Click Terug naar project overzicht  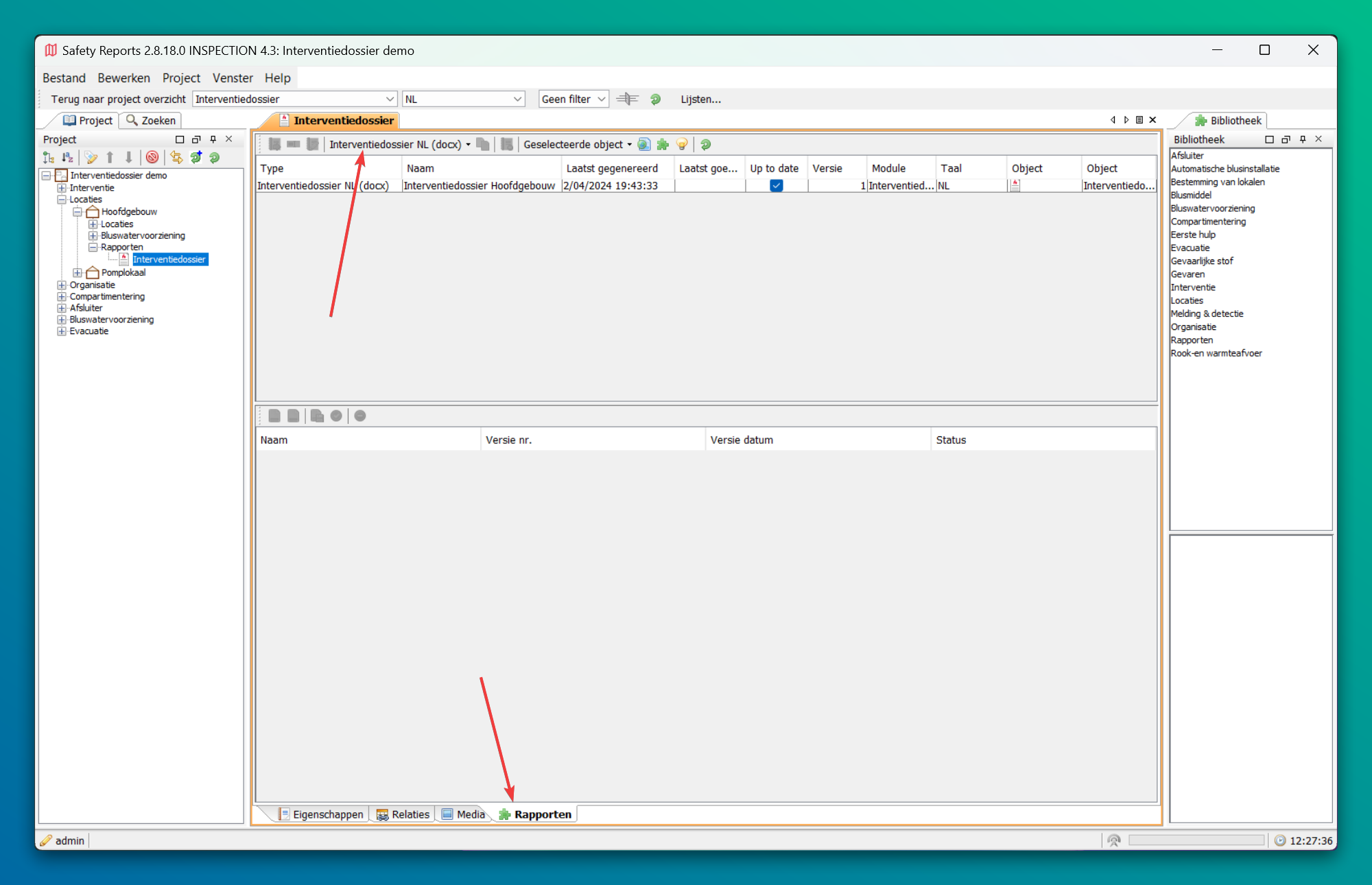point(118,99)
